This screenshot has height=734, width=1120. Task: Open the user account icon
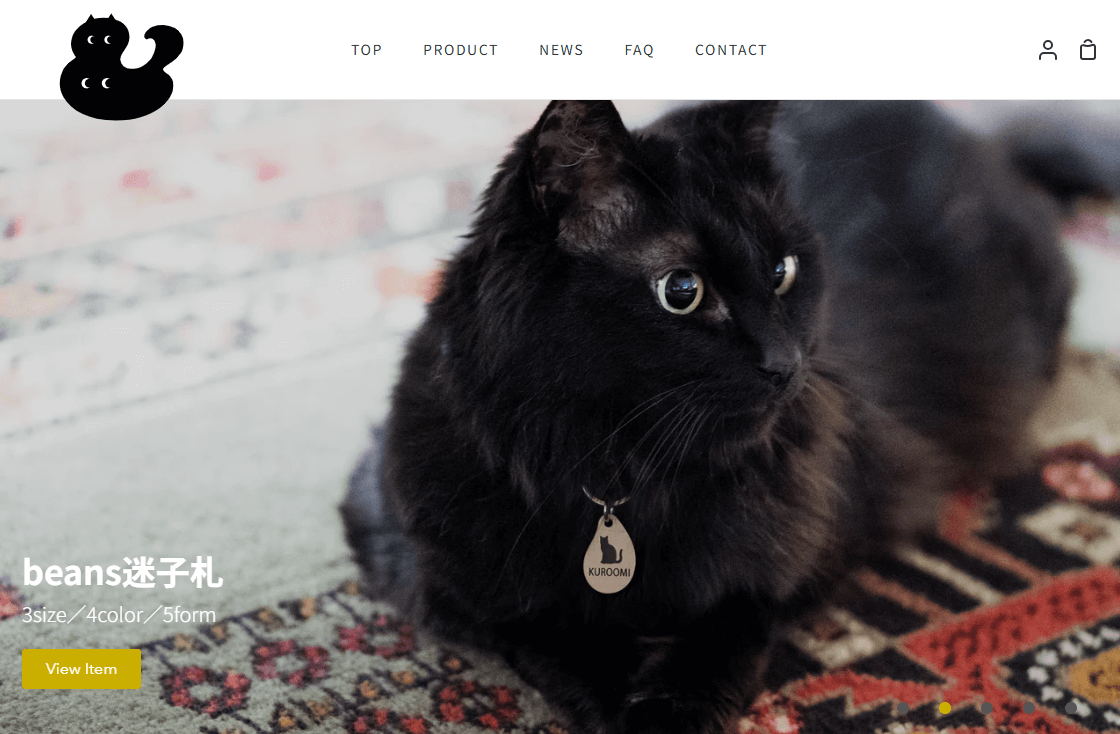click(x=1047, y=50)
